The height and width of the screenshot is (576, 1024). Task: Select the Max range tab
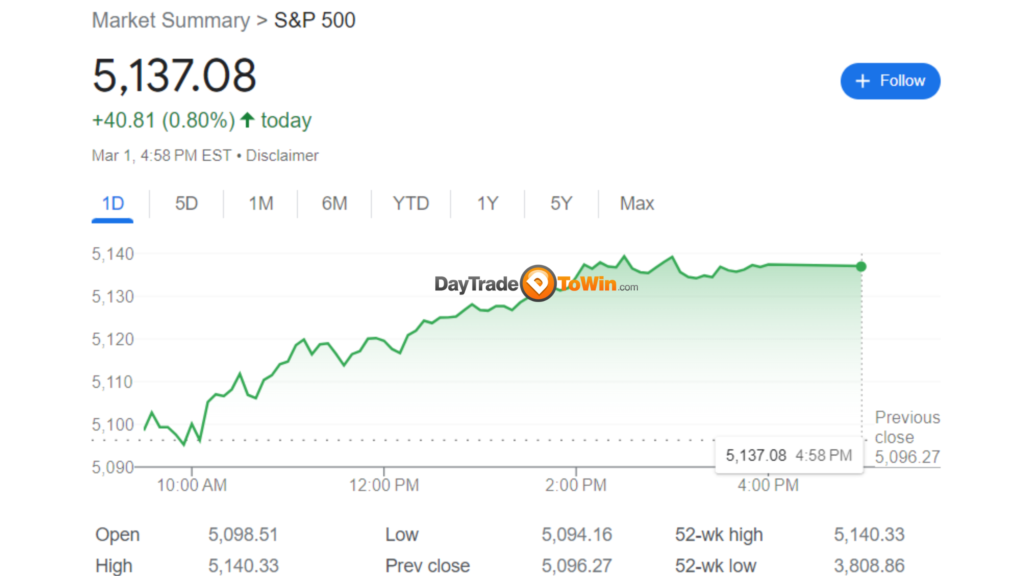[636, 204]
